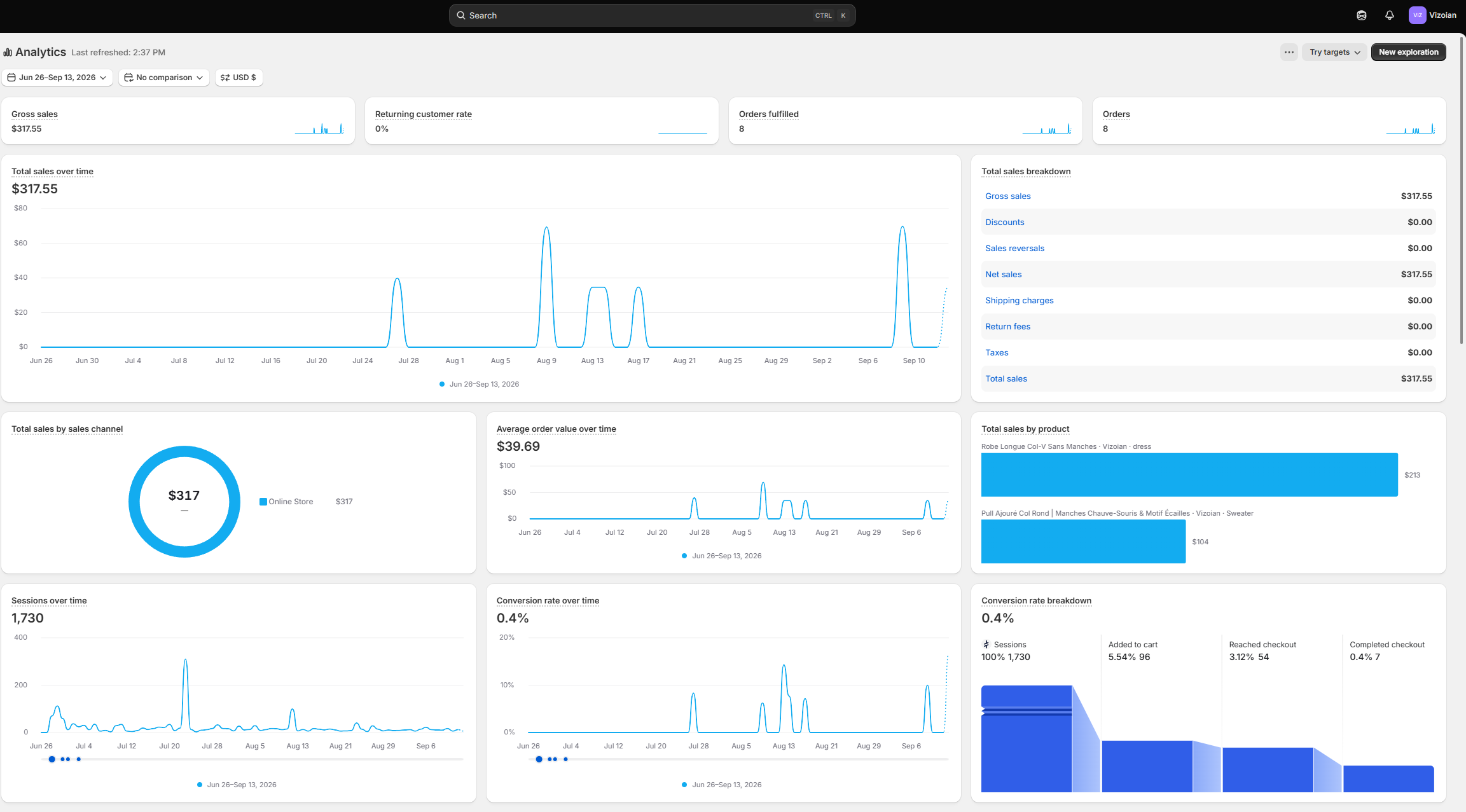Open the notifications bell
Screen dimensions: 1466x812
pos(1390,15)
